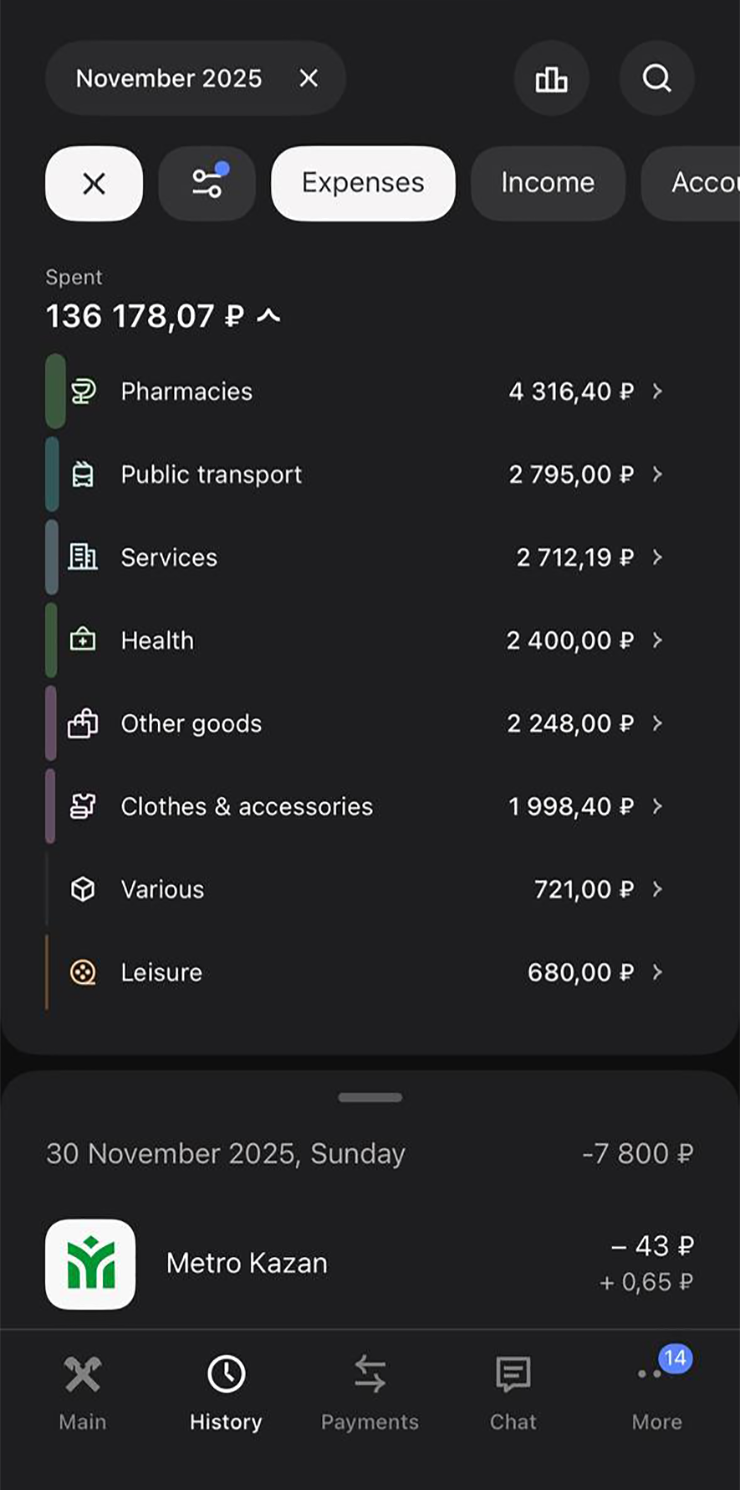Dismiss filters with the white X button
The image size is (740, 1490).
click(x=94, y=183)
